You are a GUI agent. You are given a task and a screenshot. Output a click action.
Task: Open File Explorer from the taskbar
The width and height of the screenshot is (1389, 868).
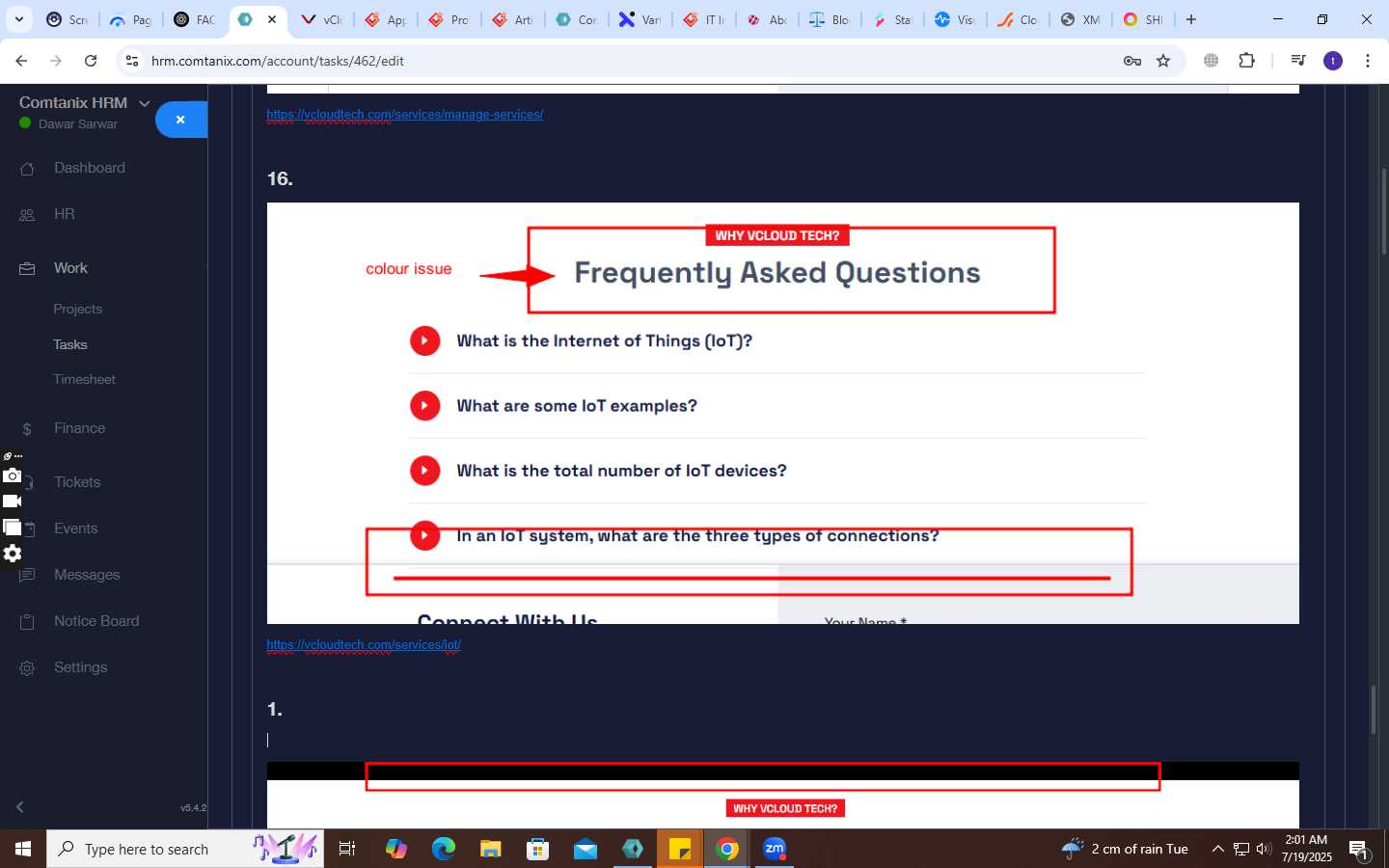[x=490, y=849]
